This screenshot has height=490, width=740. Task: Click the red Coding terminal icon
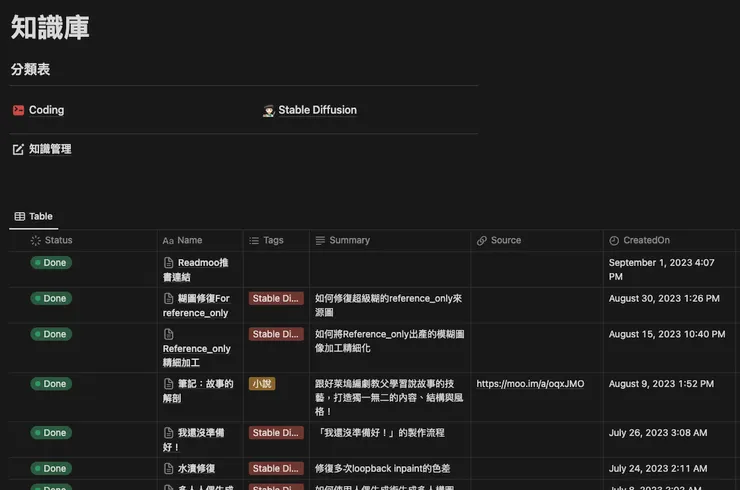click(18, 110)
